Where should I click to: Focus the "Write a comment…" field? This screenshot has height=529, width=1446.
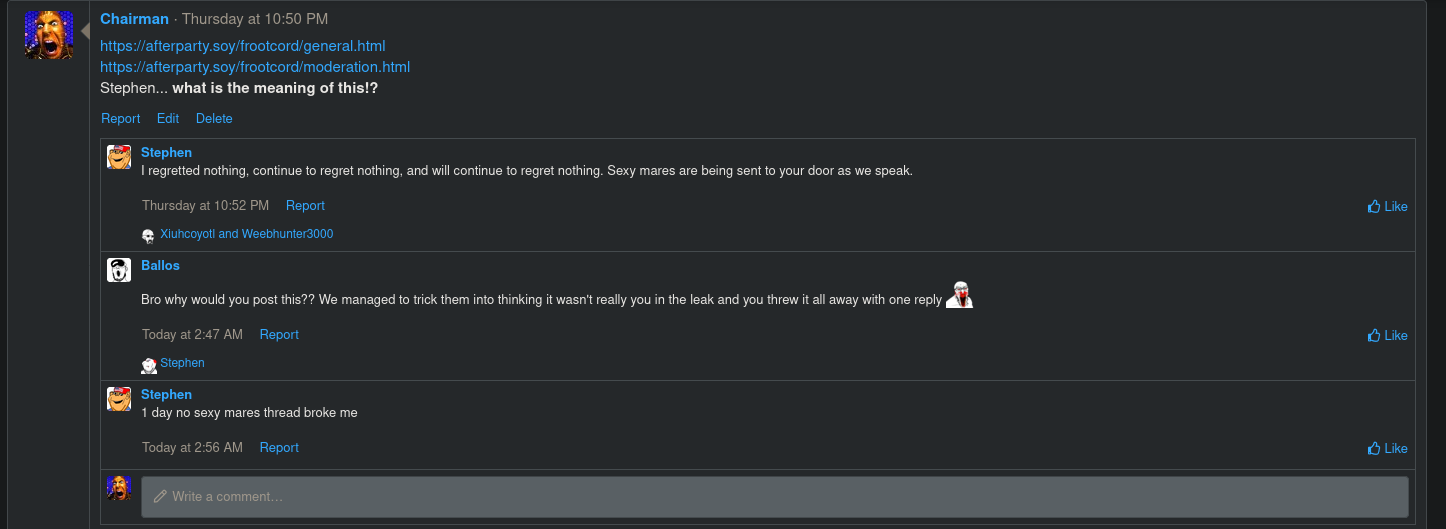click(775, 496)
